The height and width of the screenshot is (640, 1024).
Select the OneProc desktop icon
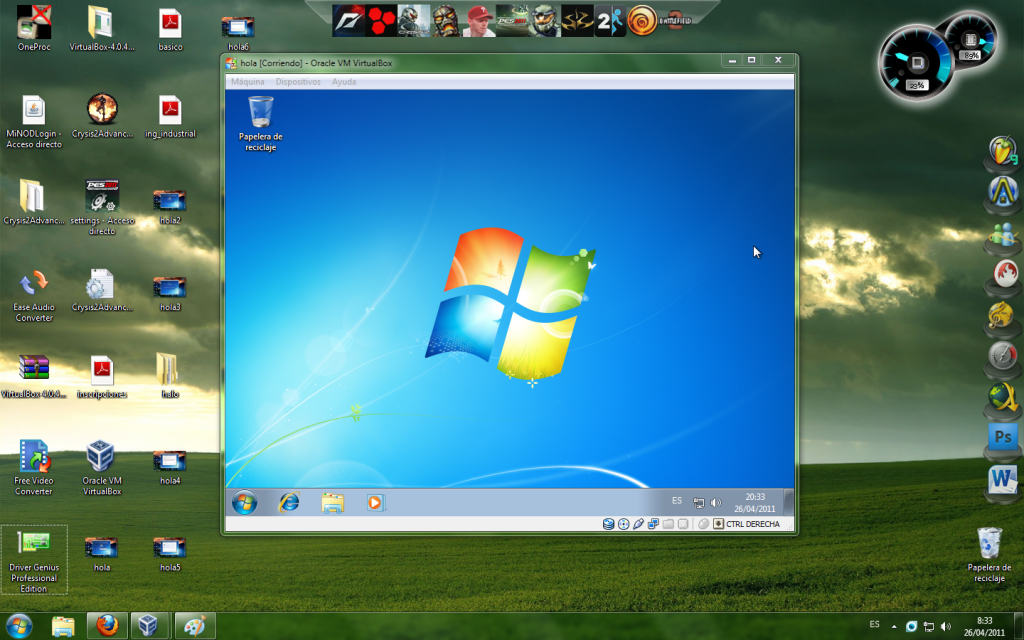tap(34, 27)
